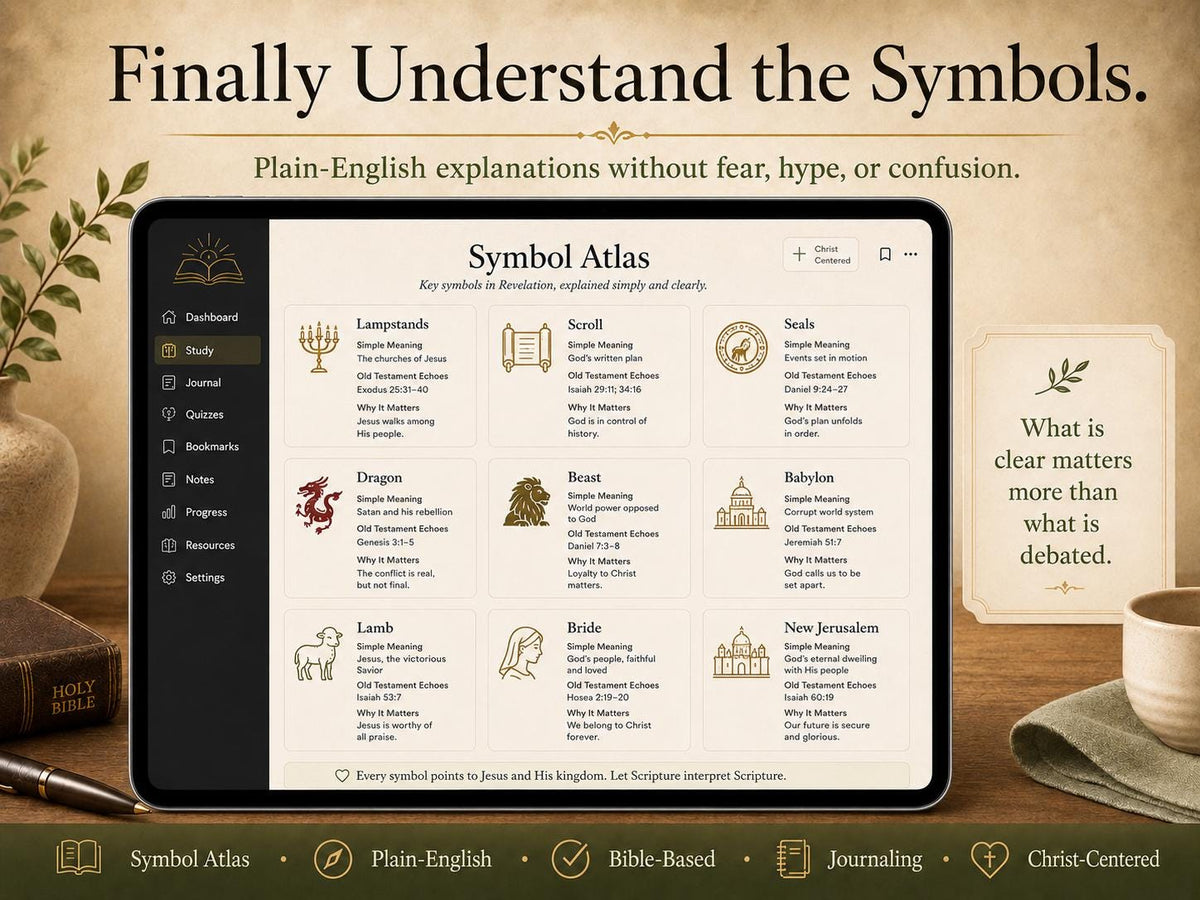This screenshot has height=900, width=1200.
Task: Click reference Jeremiah 51:7
Action: click(814, 542)
